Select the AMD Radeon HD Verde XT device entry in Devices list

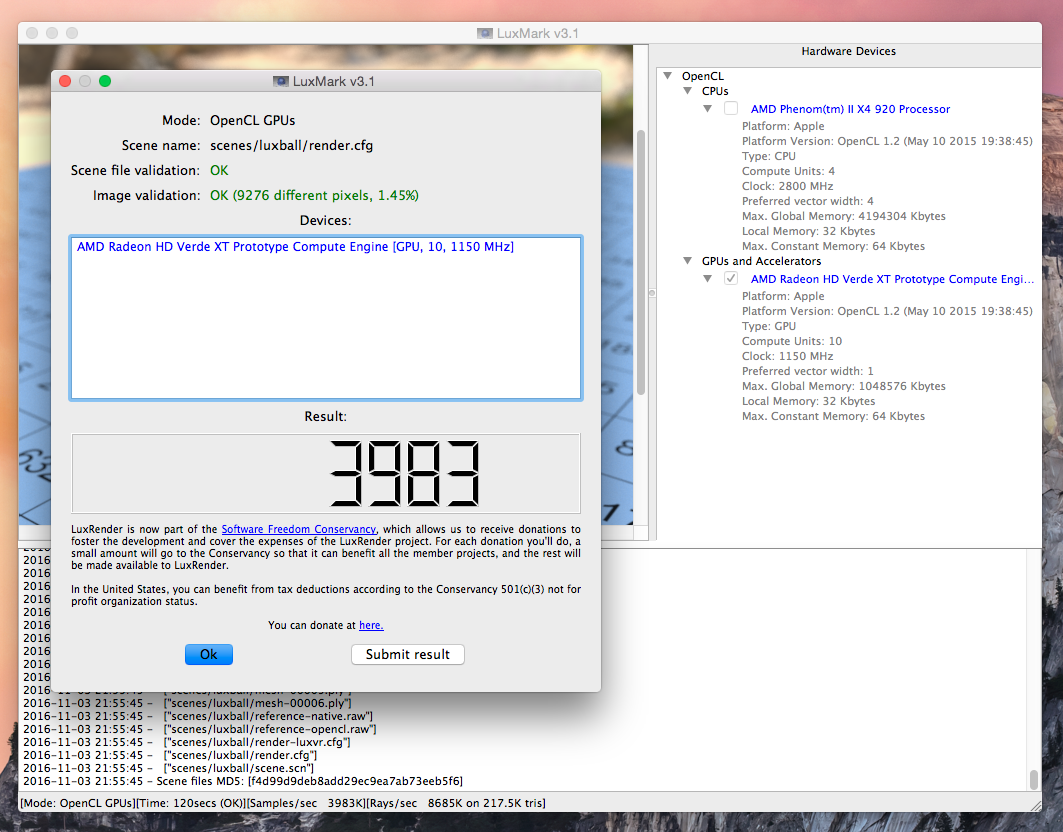click(296, 247)
